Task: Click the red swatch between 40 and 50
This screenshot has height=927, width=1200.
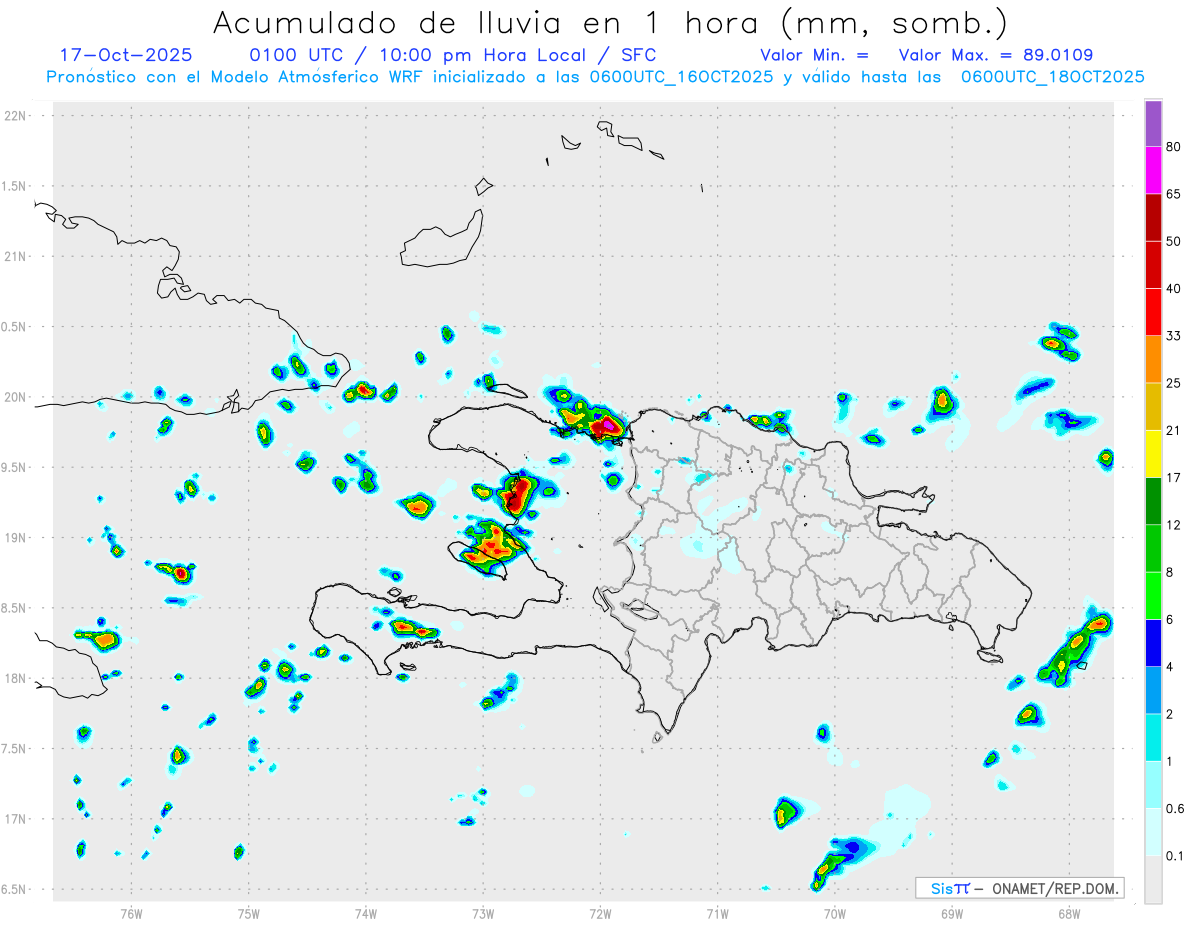Action: (1153, 265)
